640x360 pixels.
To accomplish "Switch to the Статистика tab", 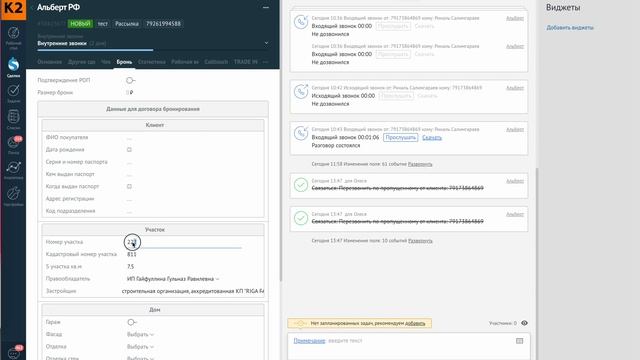I will pyautogui.click(x=151, y=62).
